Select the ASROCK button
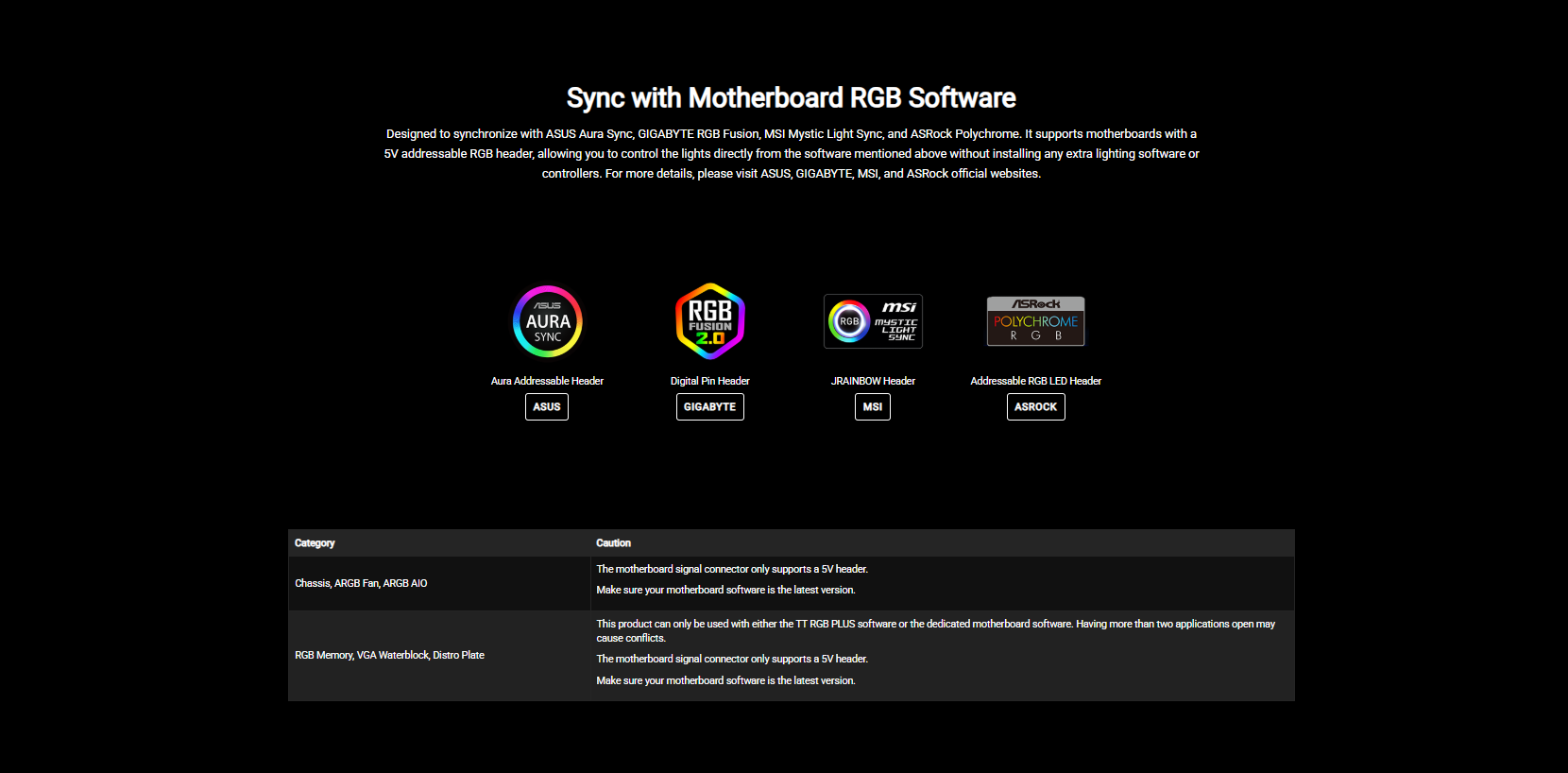Image resolution: width=1568 pixels, height=773 pixels. pos(1035,406)
